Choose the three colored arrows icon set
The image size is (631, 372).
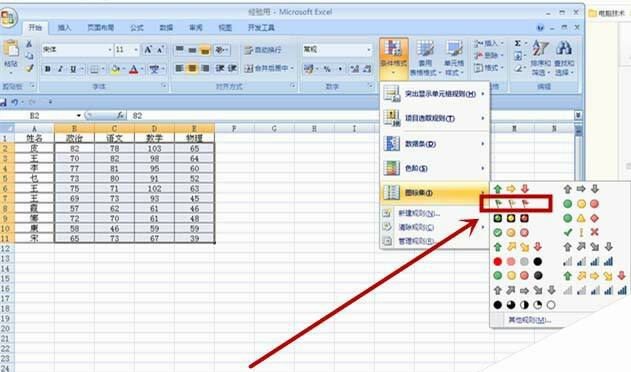coord(511,189)
